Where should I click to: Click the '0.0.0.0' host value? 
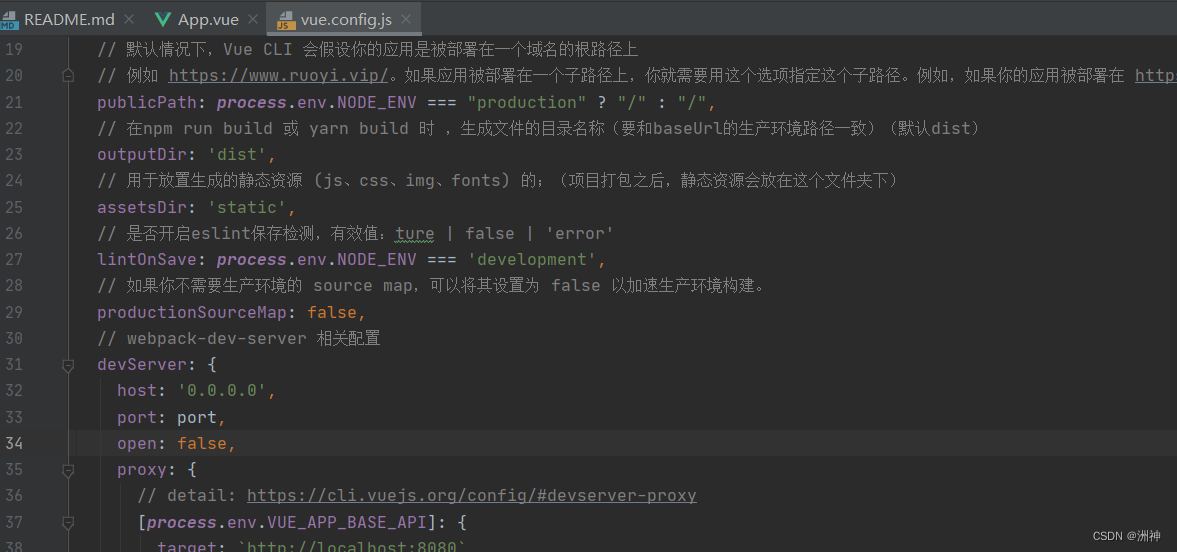point(221,391)
